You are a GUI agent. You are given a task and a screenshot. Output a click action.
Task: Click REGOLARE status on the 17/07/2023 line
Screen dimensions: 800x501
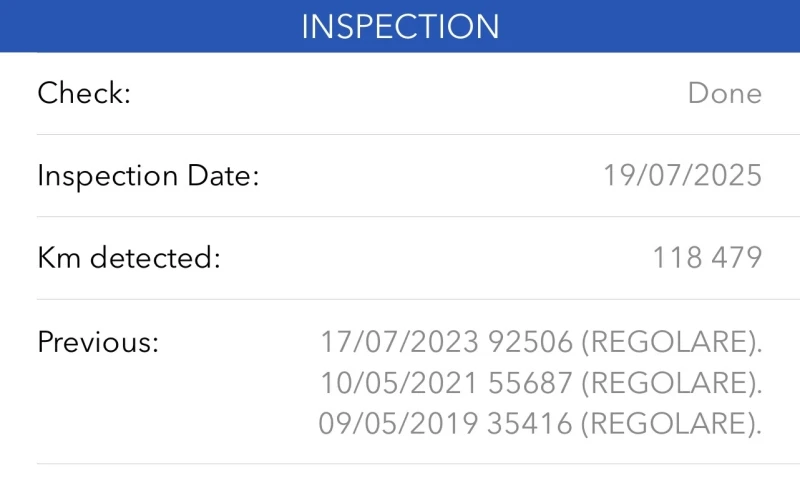click(x=666, y=342)
